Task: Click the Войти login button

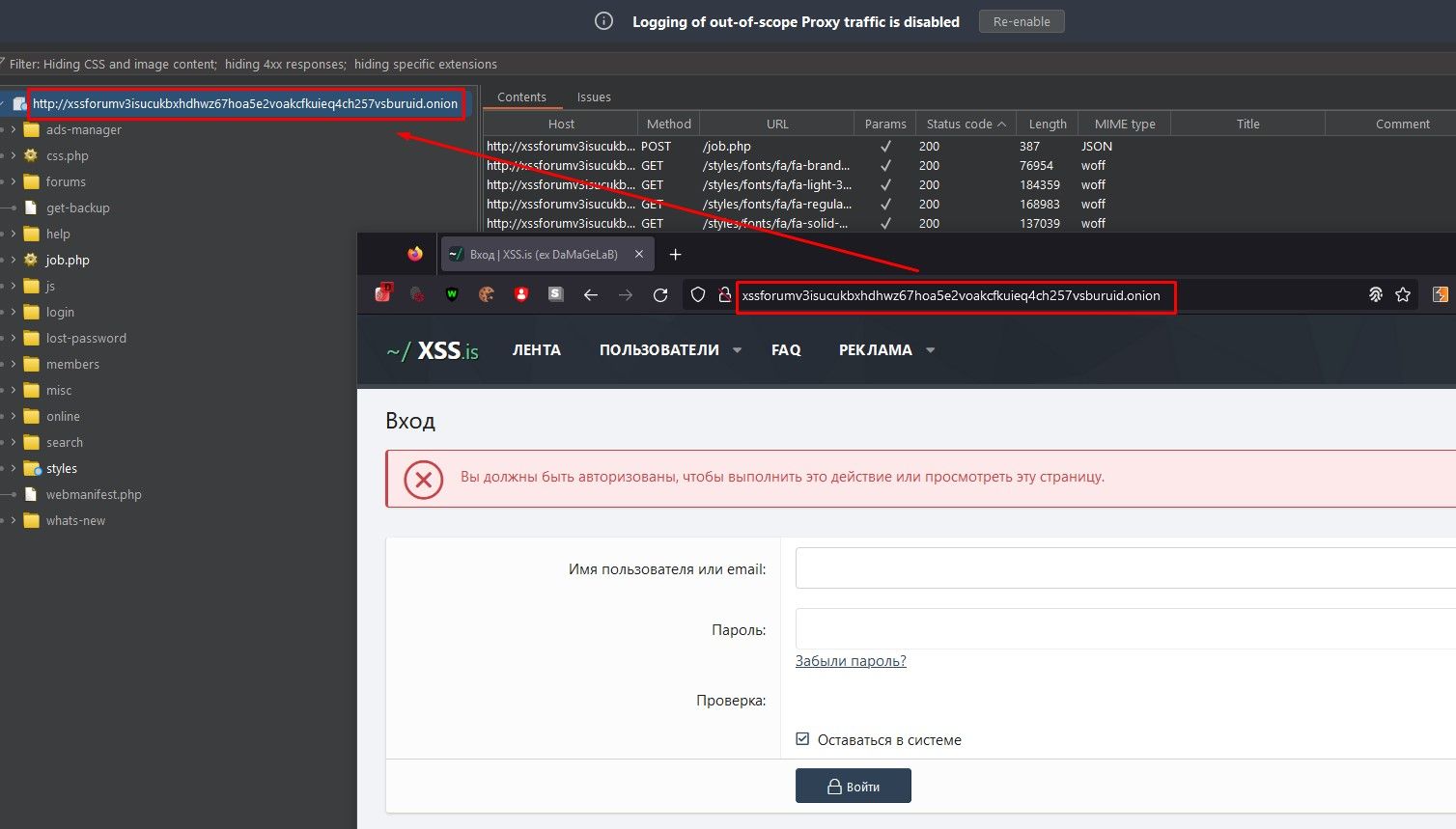Action: (x=853, y=785)
